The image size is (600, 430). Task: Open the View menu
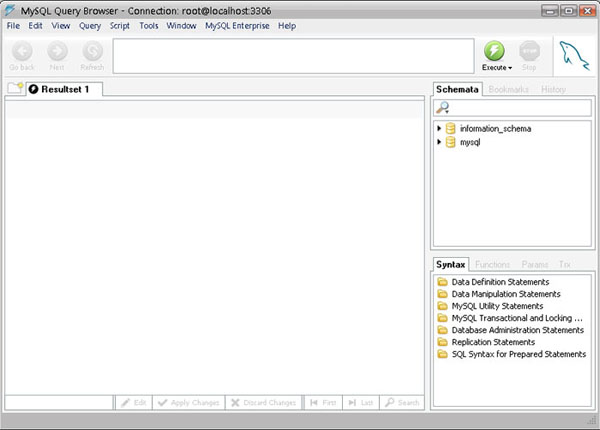click(61, 26)
